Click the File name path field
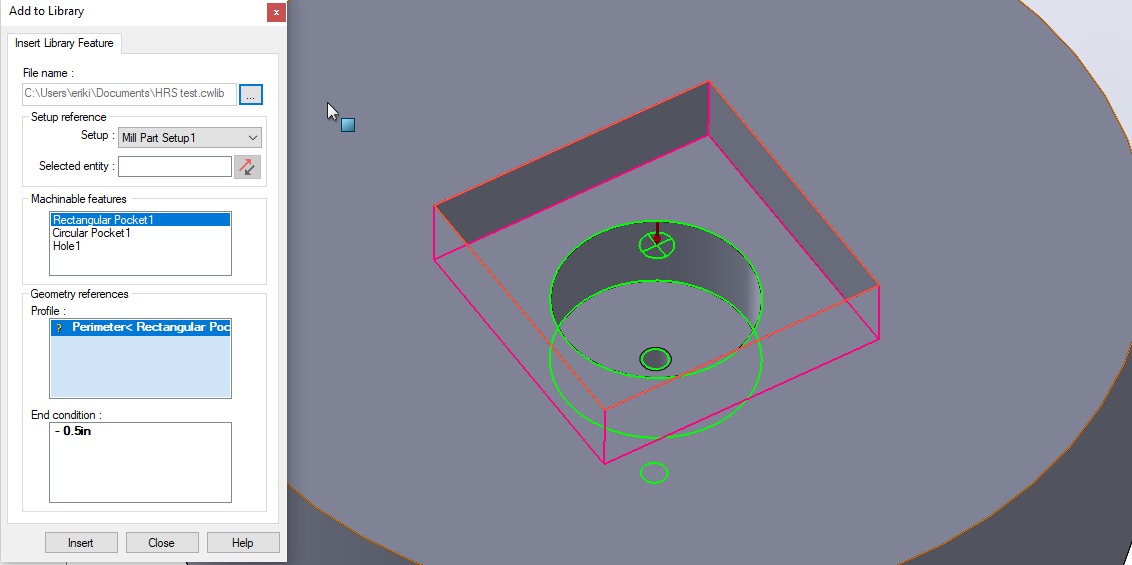Image resolution: width=1132 pixels, height=565 pixels. 129,94
